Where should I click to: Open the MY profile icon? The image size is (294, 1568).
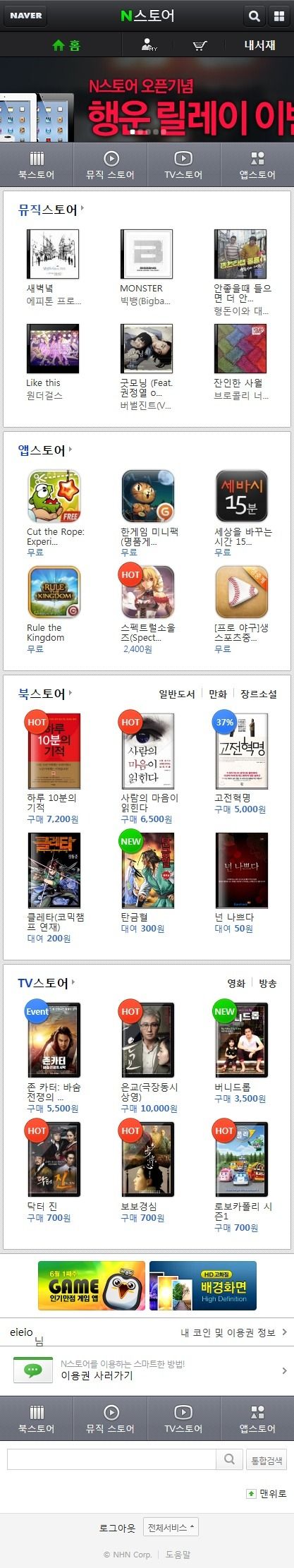pyautogui.click(x=149, y=46)
